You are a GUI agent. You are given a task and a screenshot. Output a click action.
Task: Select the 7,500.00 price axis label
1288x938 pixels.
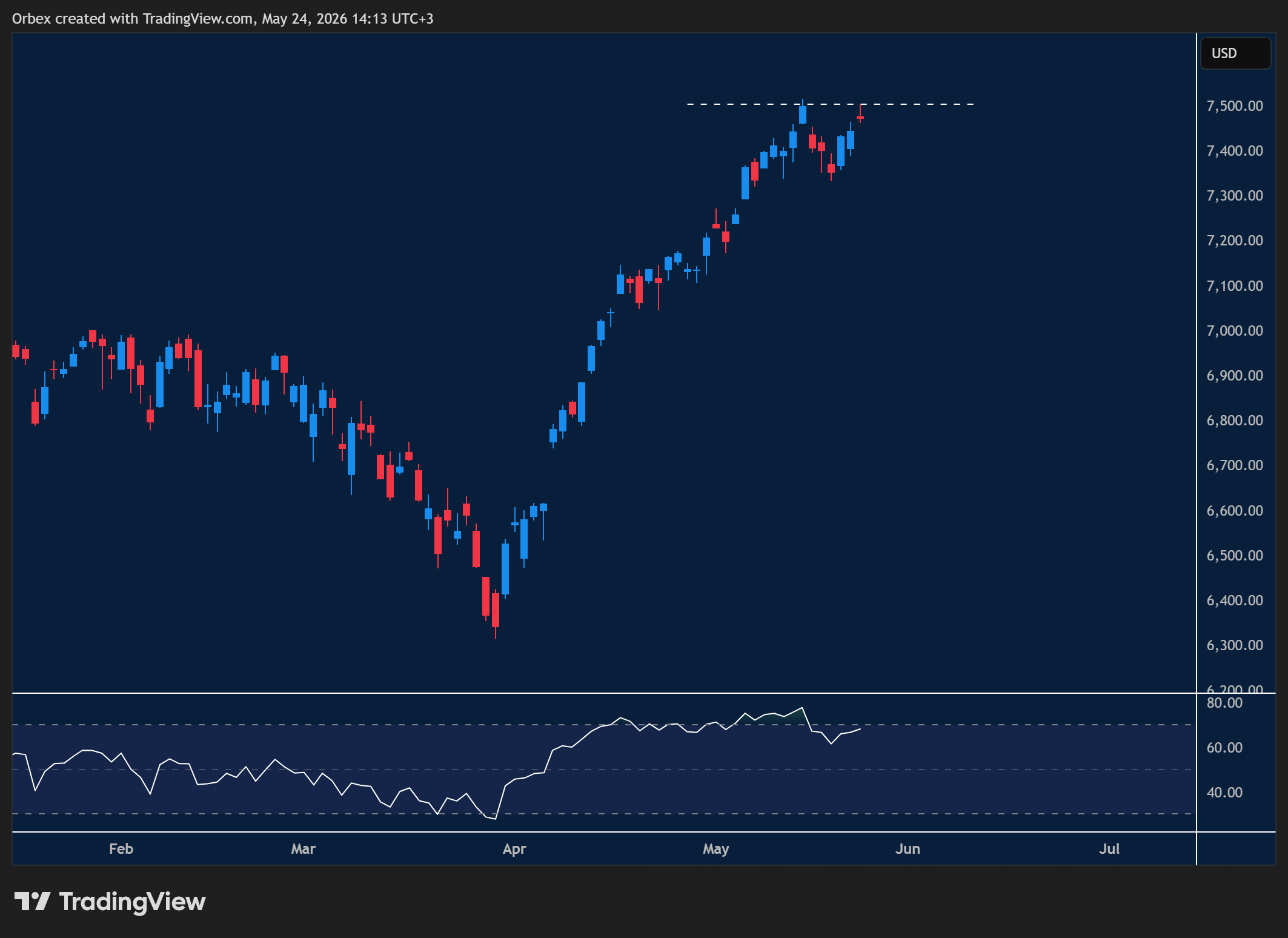pos(1235,106)
